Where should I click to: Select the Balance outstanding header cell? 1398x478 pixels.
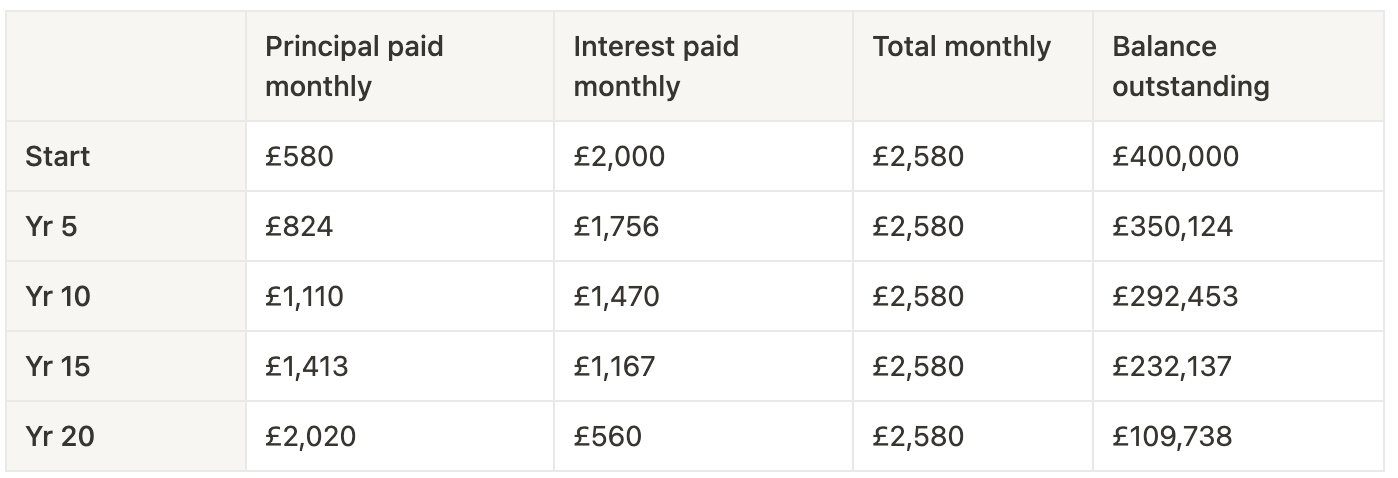[x=1239, y=66]
